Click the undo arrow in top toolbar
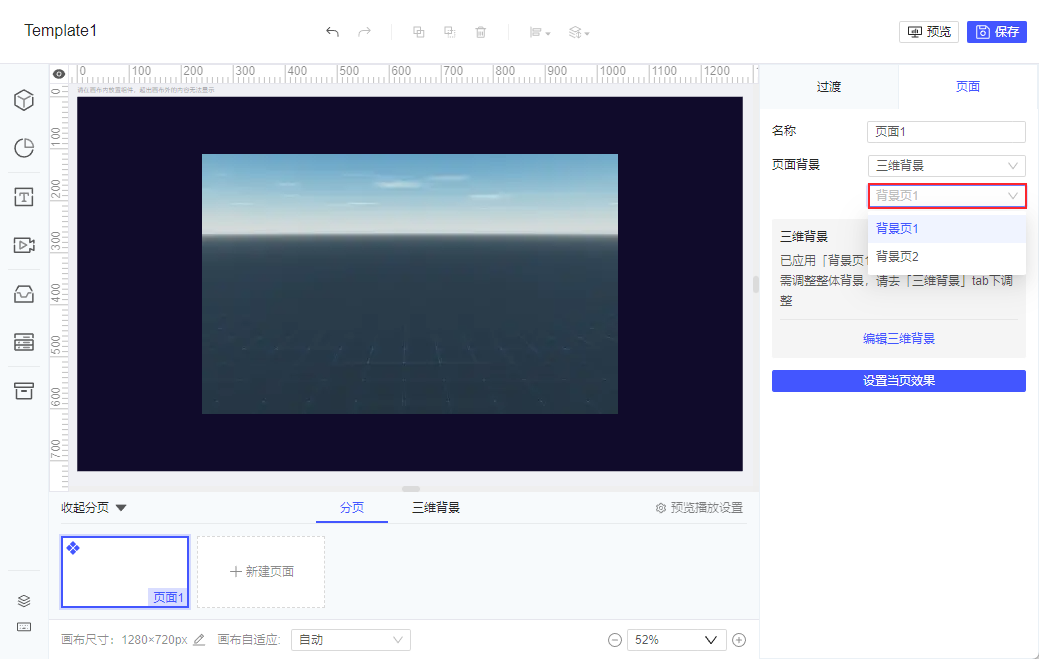The width and height of the screenshot is (1039, 659). point(333,32)
